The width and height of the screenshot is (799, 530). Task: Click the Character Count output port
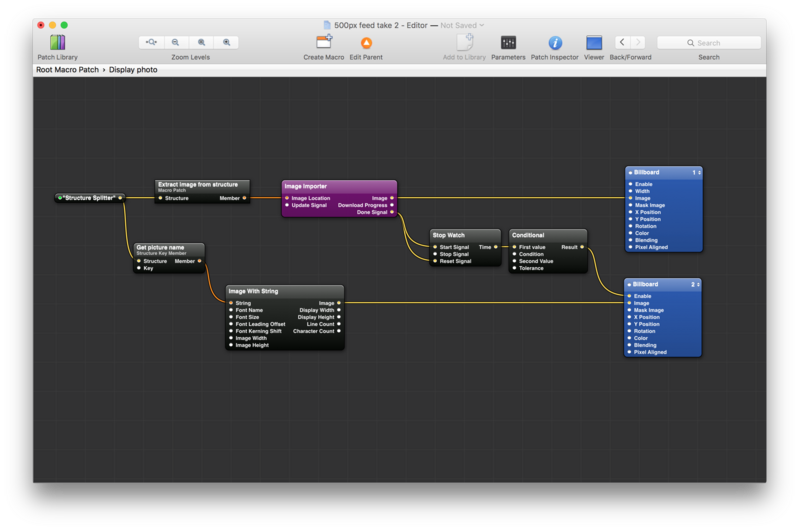click(339, 331)
